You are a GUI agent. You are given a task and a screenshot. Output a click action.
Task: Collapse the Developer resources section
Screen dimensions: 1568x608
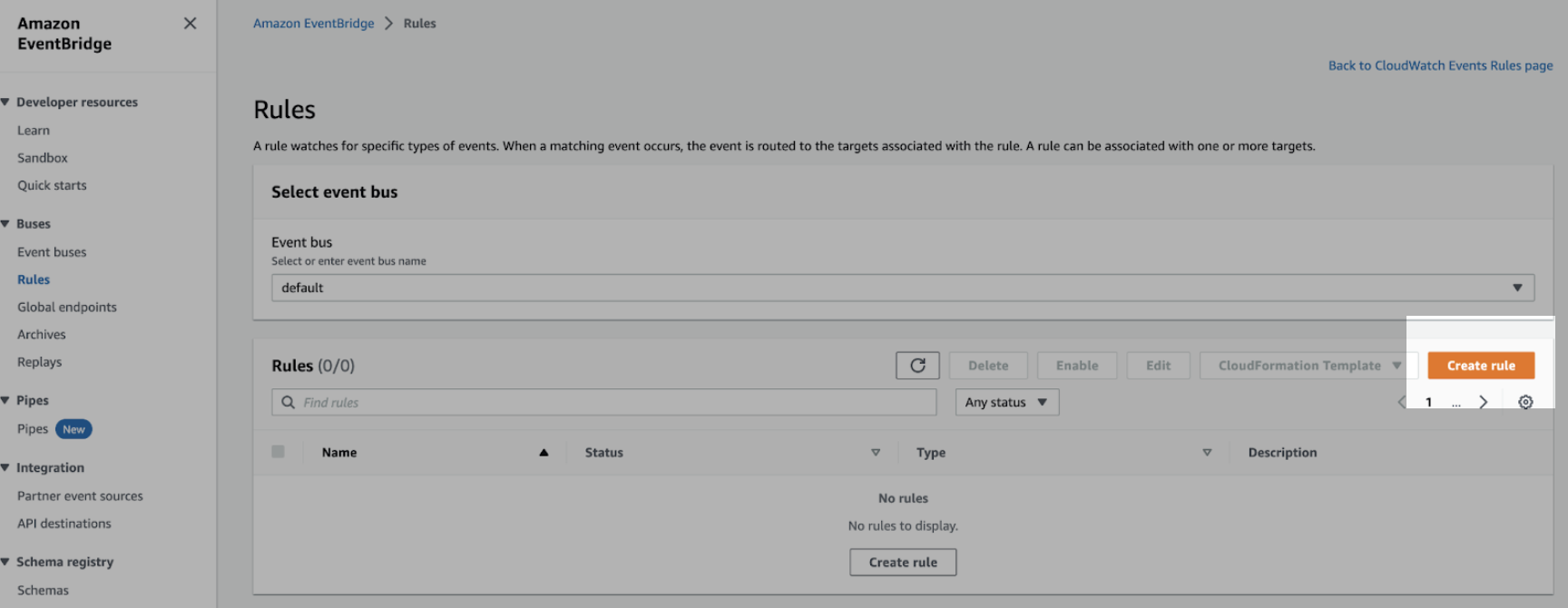click(5, 102)
